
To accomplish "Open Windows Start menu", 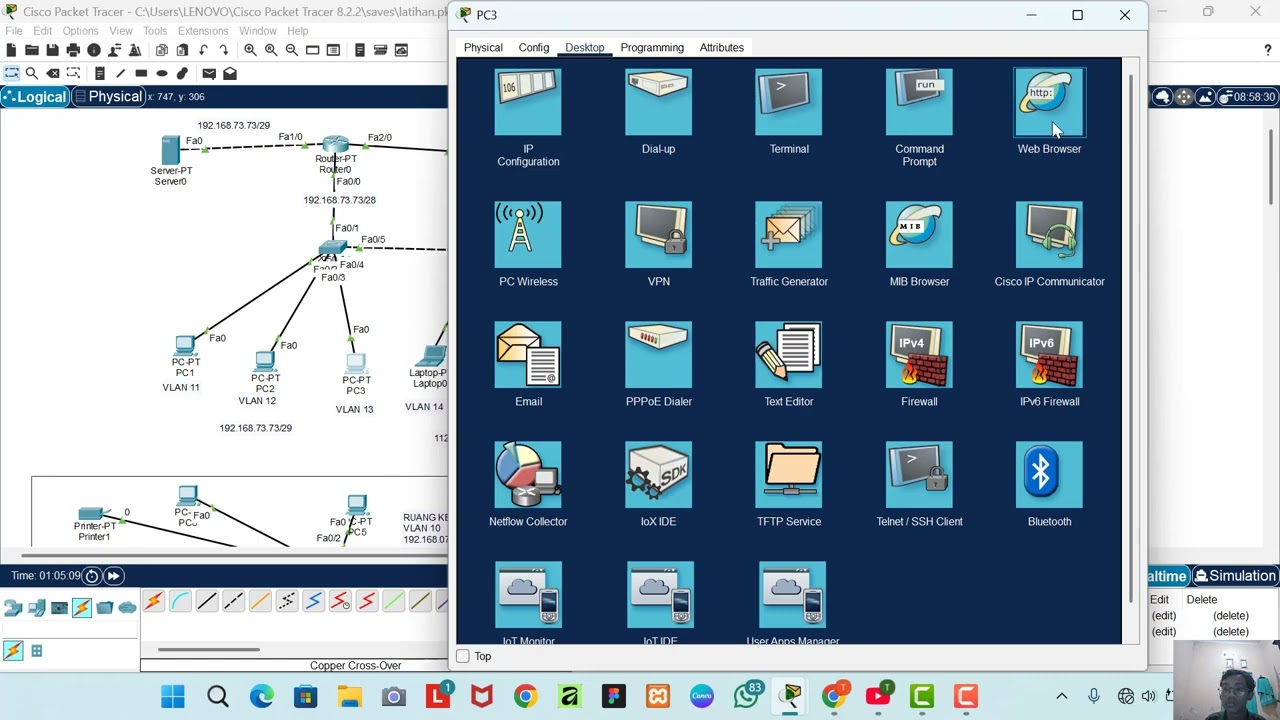I will click(173, 696).
